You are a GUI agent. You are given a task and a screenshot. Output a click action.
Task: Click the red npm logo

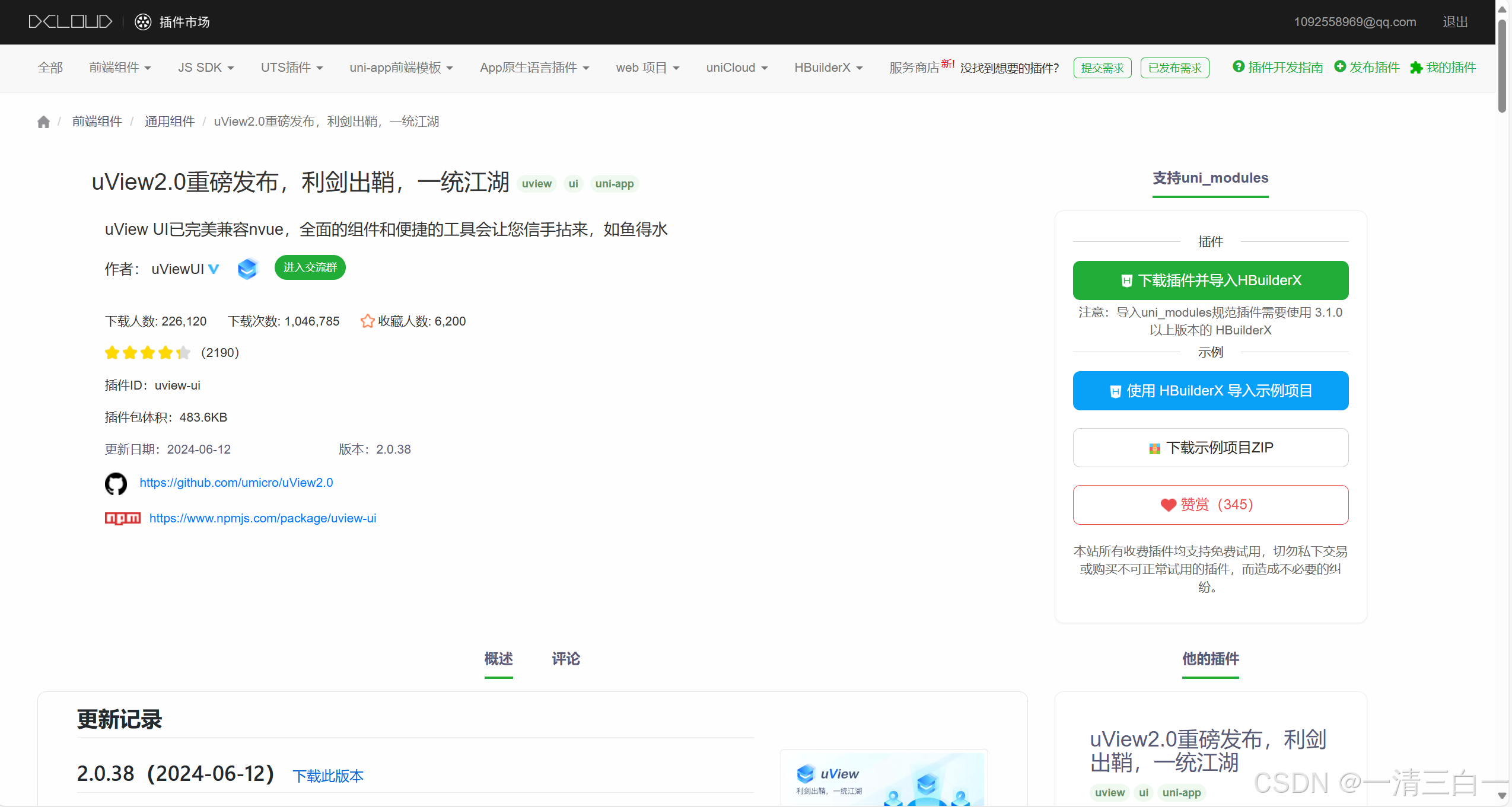coord(123,518)
